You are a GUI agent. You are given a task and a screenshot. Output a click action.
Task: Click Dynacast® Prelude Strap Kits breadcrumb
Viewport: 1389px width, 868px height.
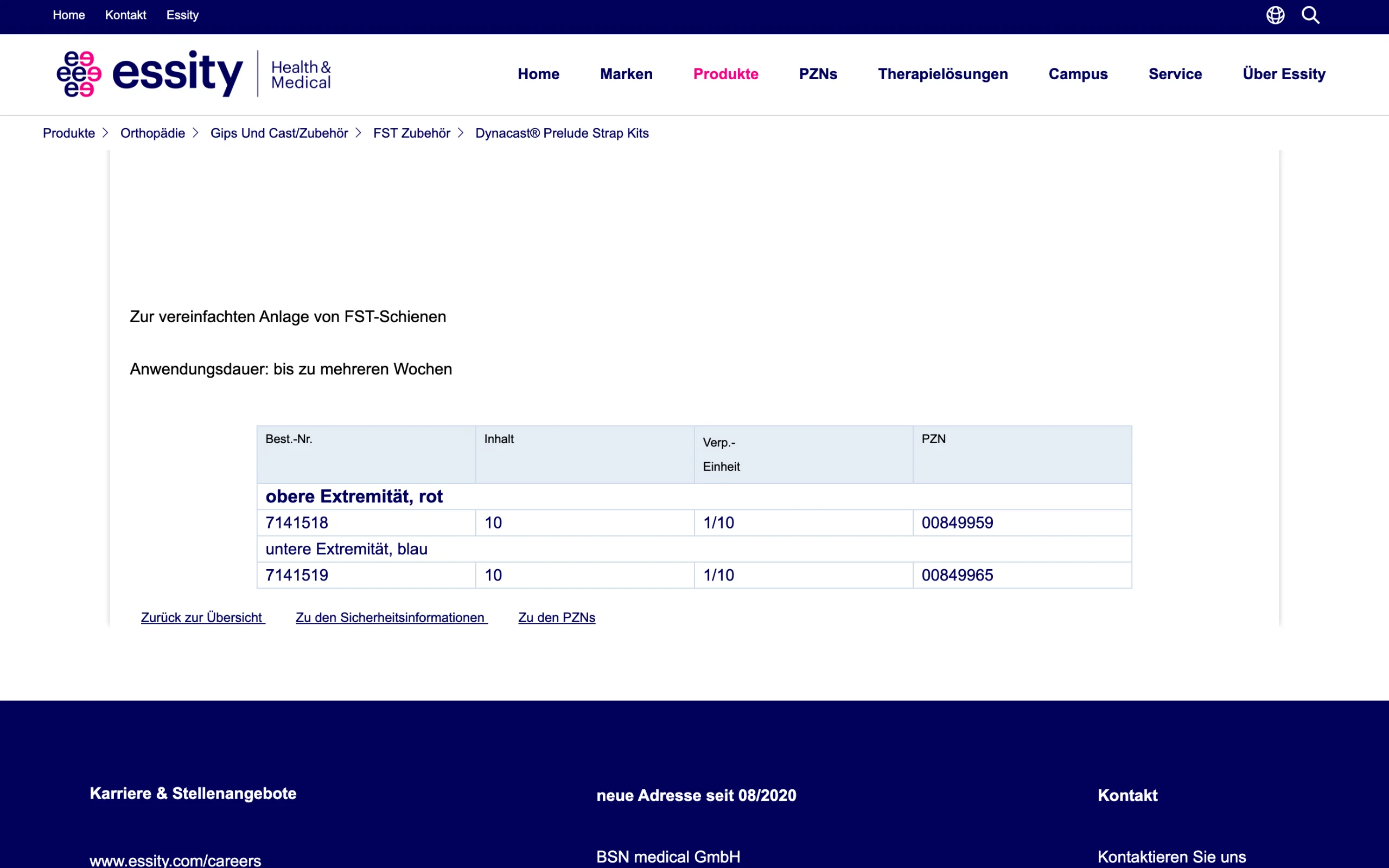pos(562,133)
